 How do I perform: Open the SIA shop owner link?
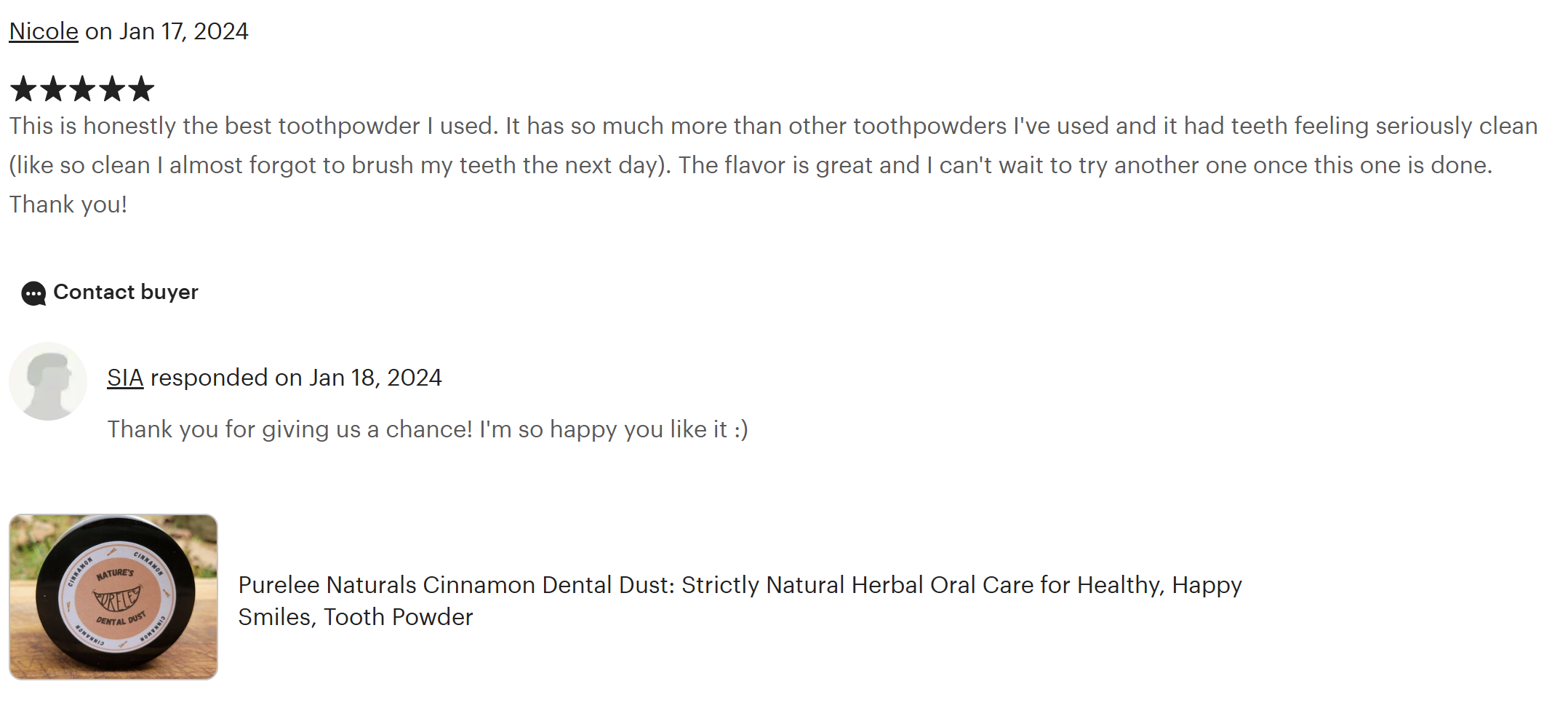point(125,378)
